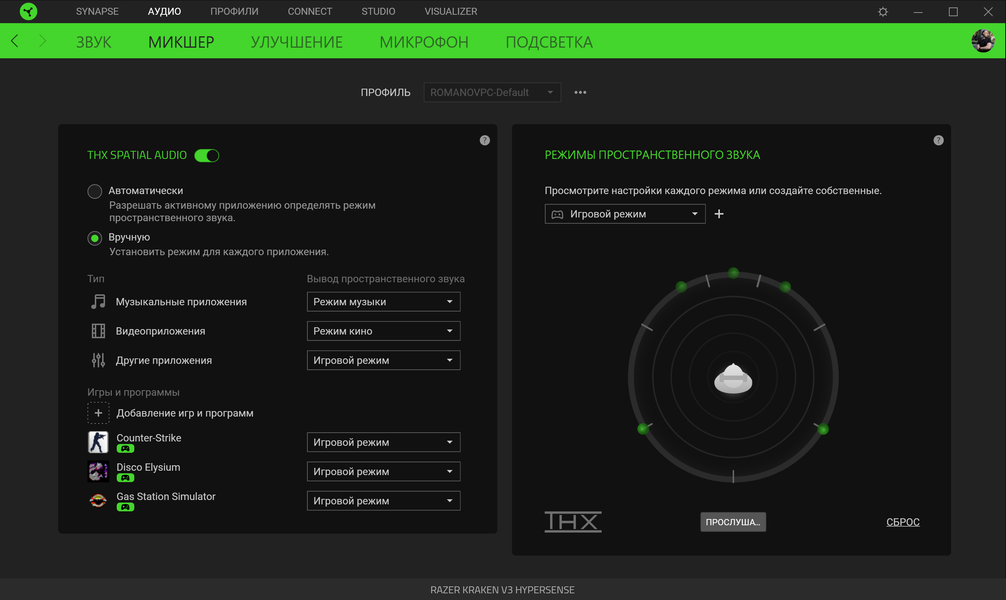Click the gamepad icon in mode dropdown
This screenshot has width=1006, height=600.
coord(558,214)
